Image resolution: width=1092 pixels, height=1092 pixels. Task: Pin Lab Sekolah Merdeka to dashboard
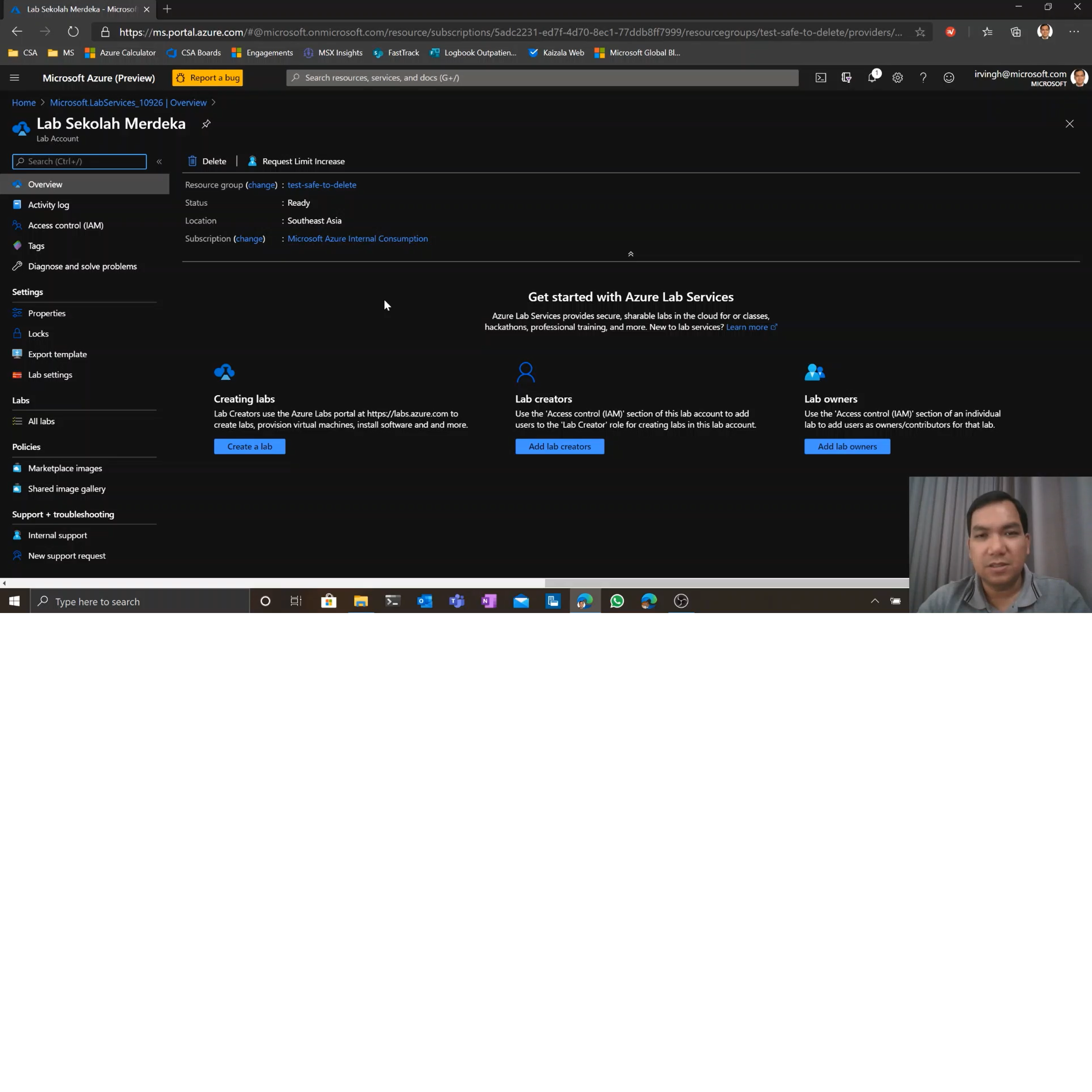[x=206, y=124]
